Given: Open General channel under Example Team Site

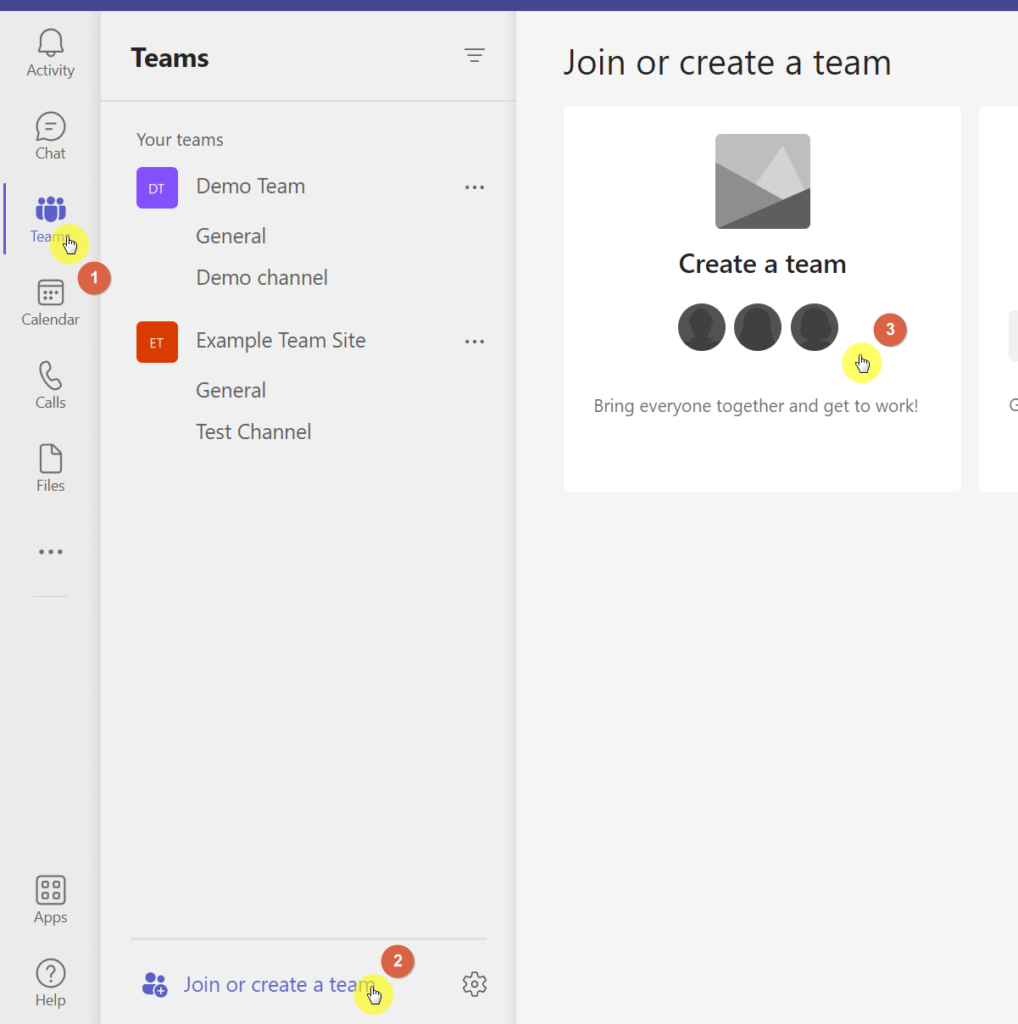Looking at the screenshot, I should [x=231, y=390].
